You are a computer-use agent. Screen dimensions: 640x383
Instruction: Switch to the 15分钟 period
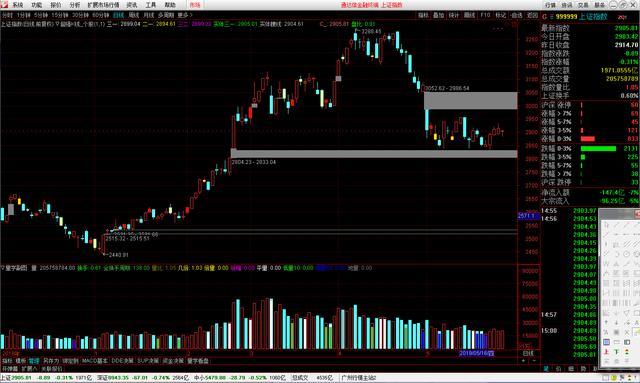[x=60, y=15]
